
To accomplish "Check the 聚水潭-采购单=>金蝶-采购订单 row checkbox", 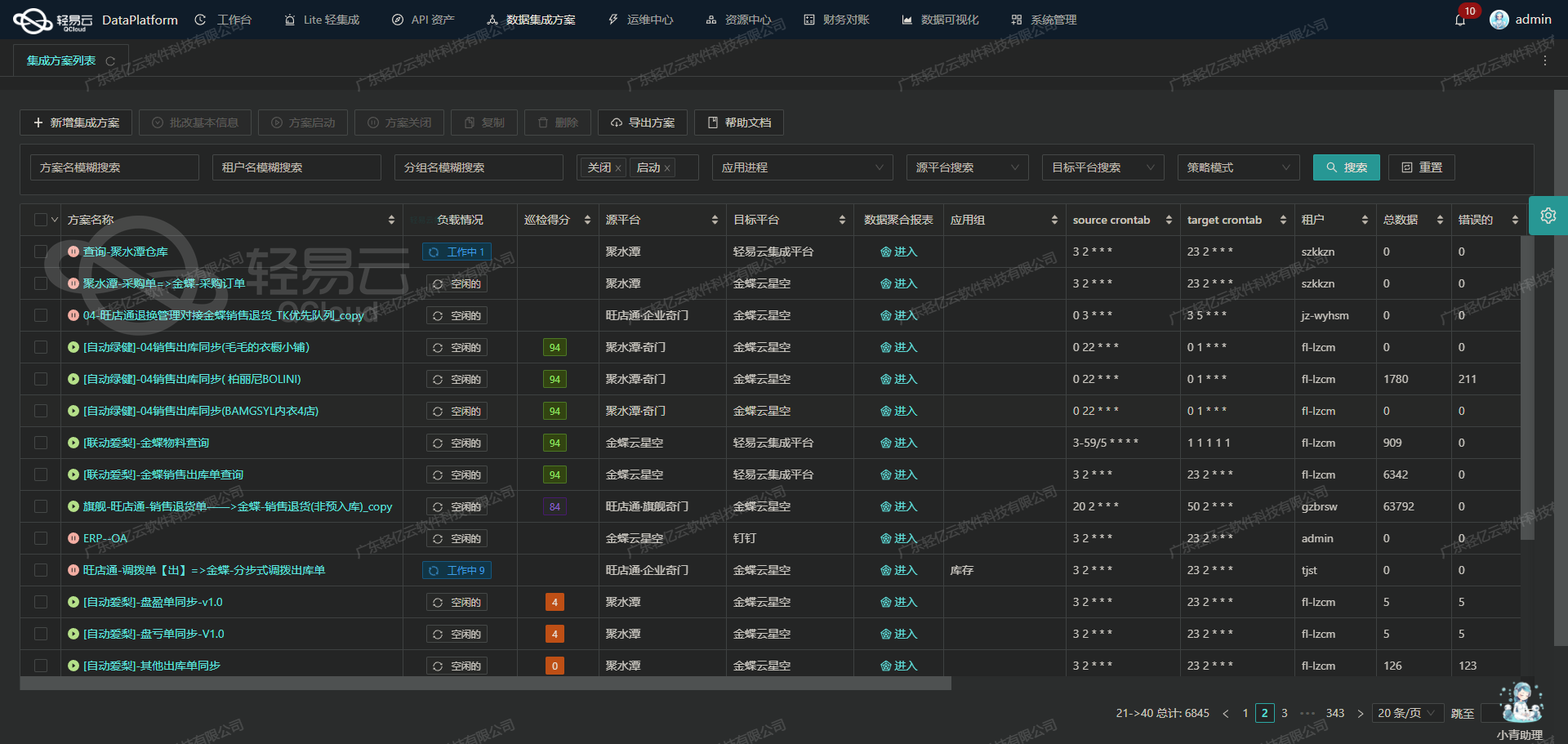I will [41, 283].
